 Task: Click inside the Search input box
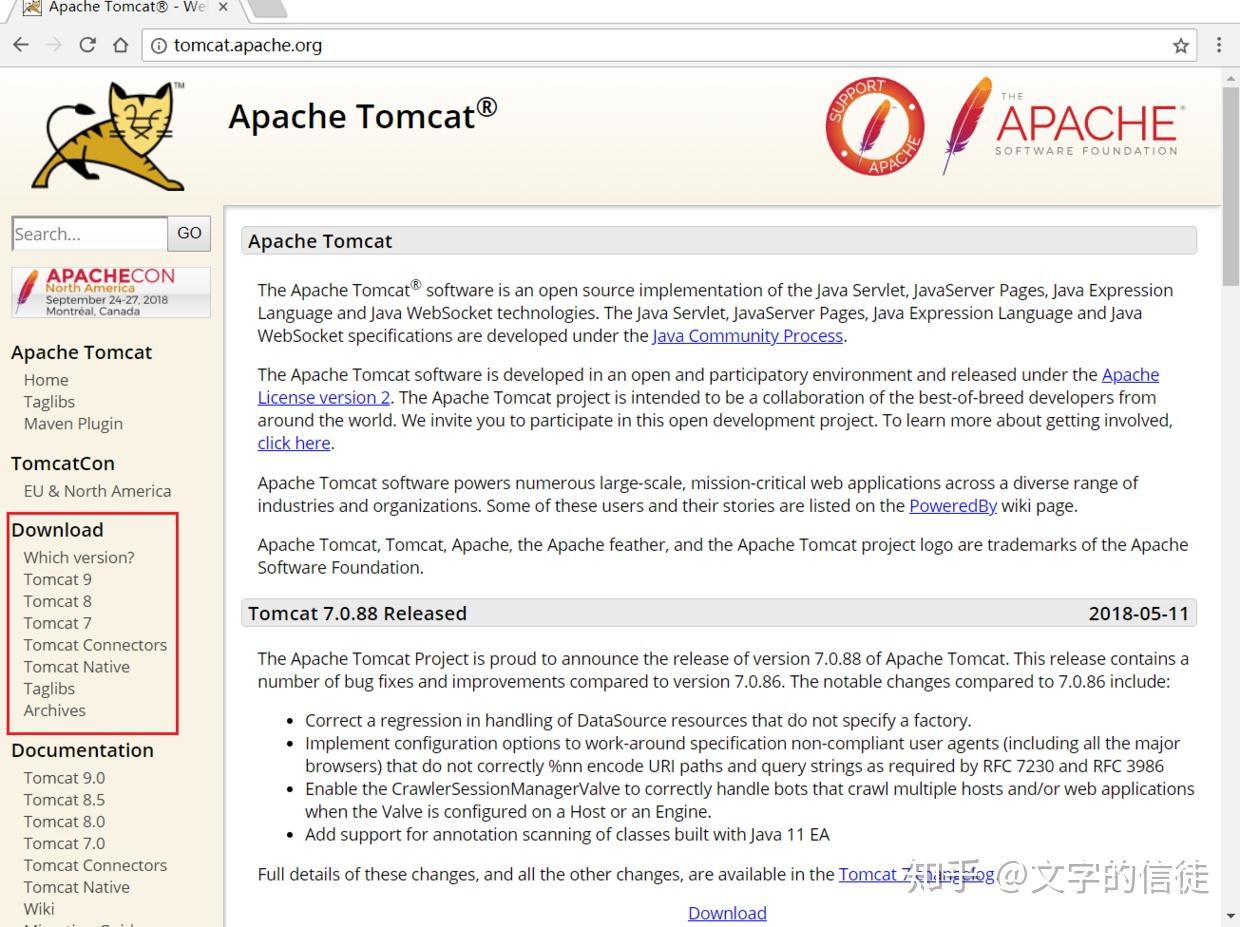coord(89,233)
